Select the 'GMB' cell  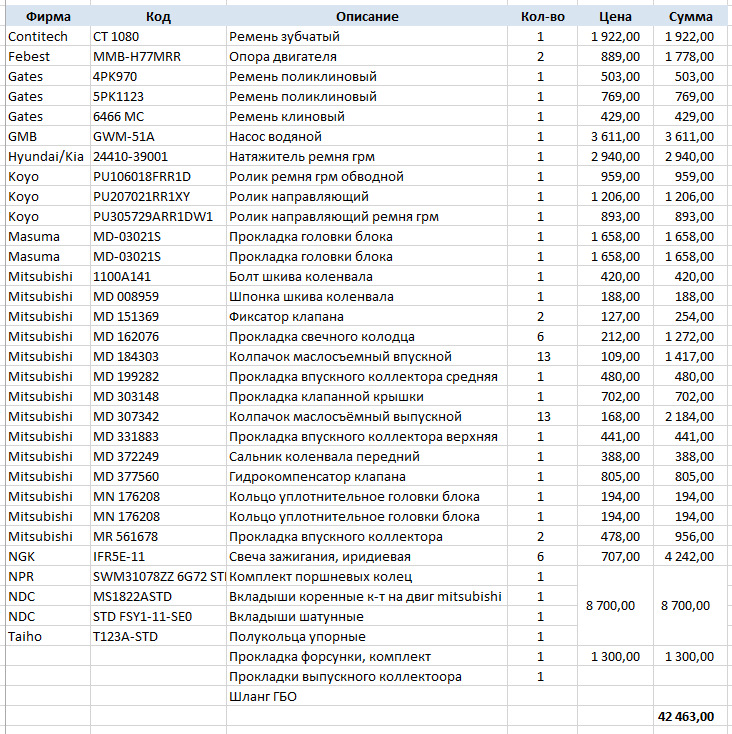click(x=48, y=136)
